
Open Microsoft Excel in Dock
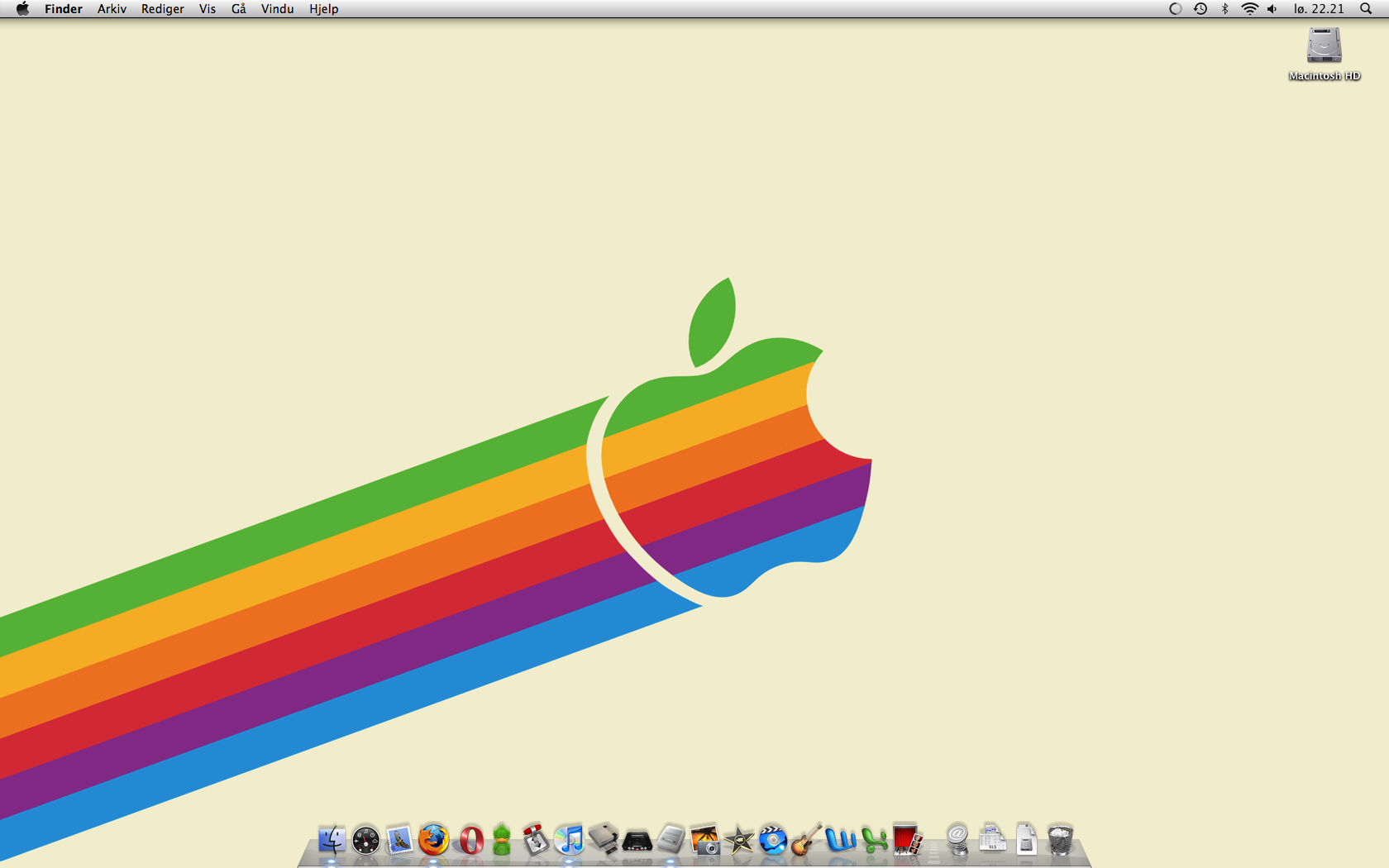875,840
